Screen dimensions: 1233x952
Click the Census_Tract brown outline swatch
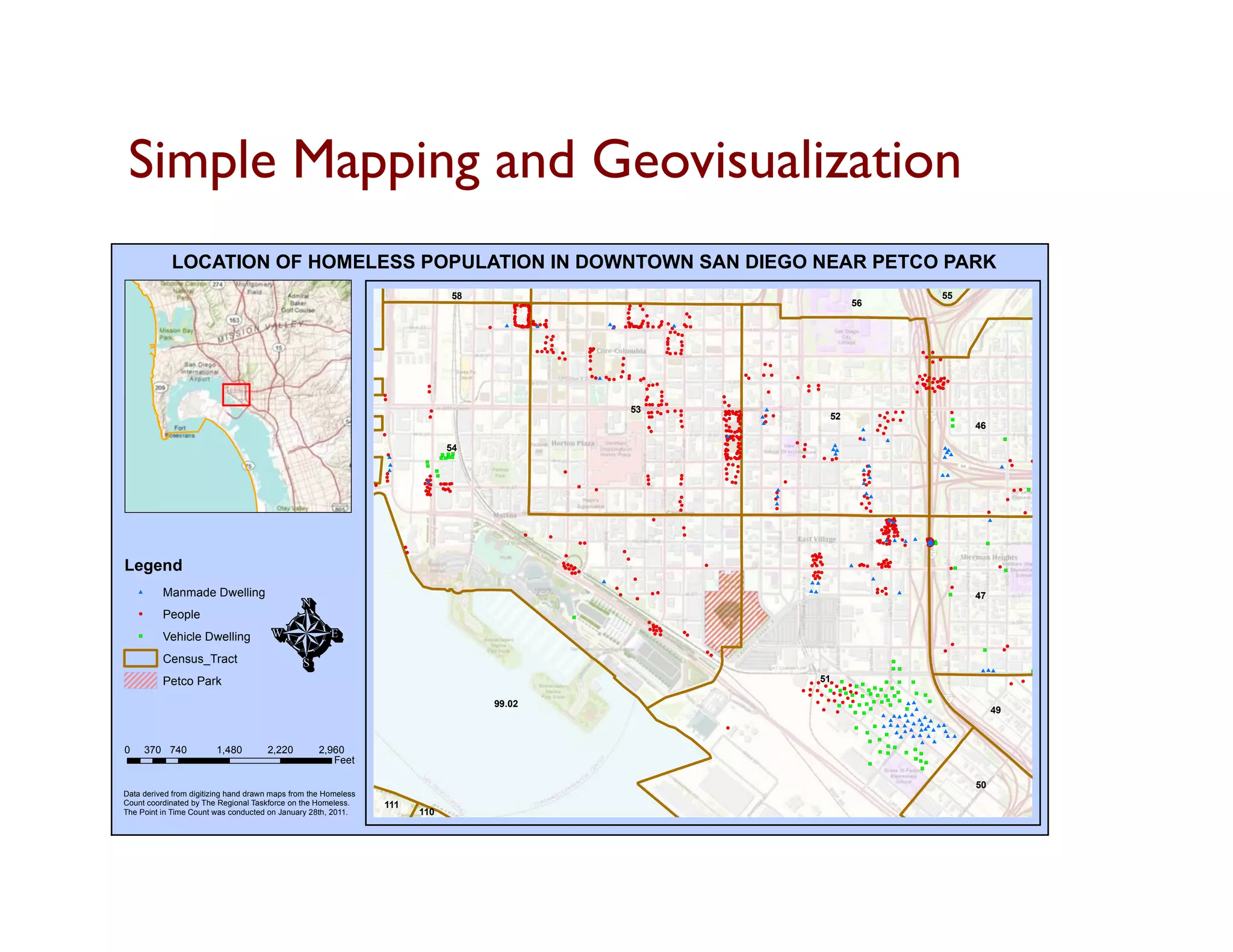140,658
